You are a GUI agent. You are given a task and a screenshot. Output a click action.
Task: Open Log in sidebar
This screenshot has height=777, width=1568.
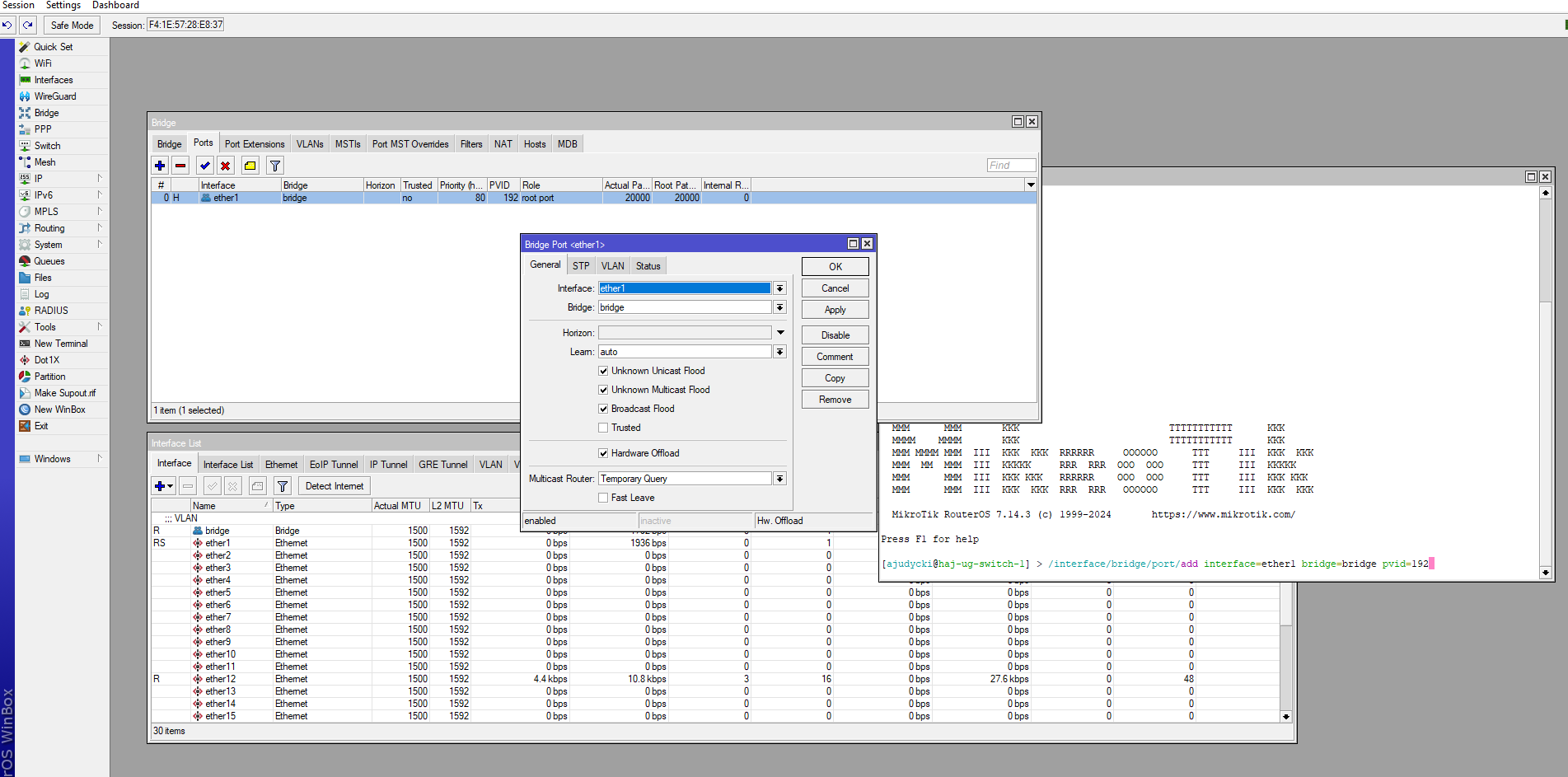coord(41,294)
